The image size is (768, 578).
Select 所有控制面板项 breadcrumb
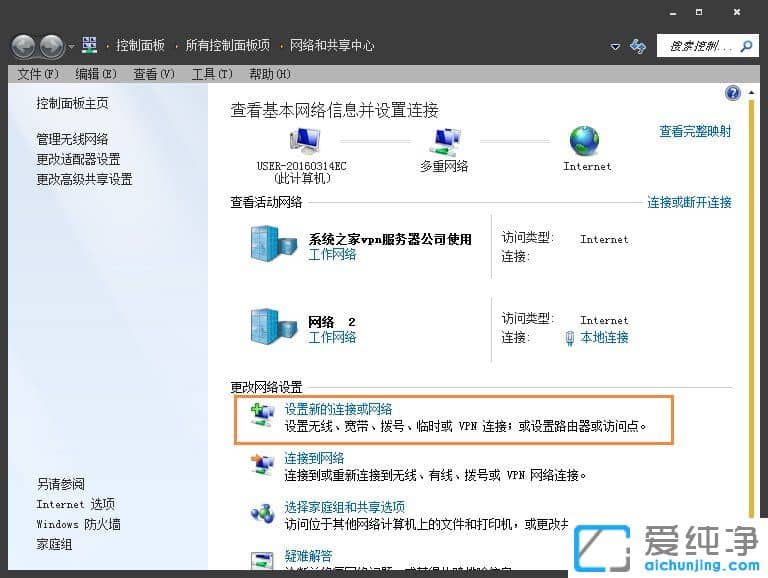(227, 46)
